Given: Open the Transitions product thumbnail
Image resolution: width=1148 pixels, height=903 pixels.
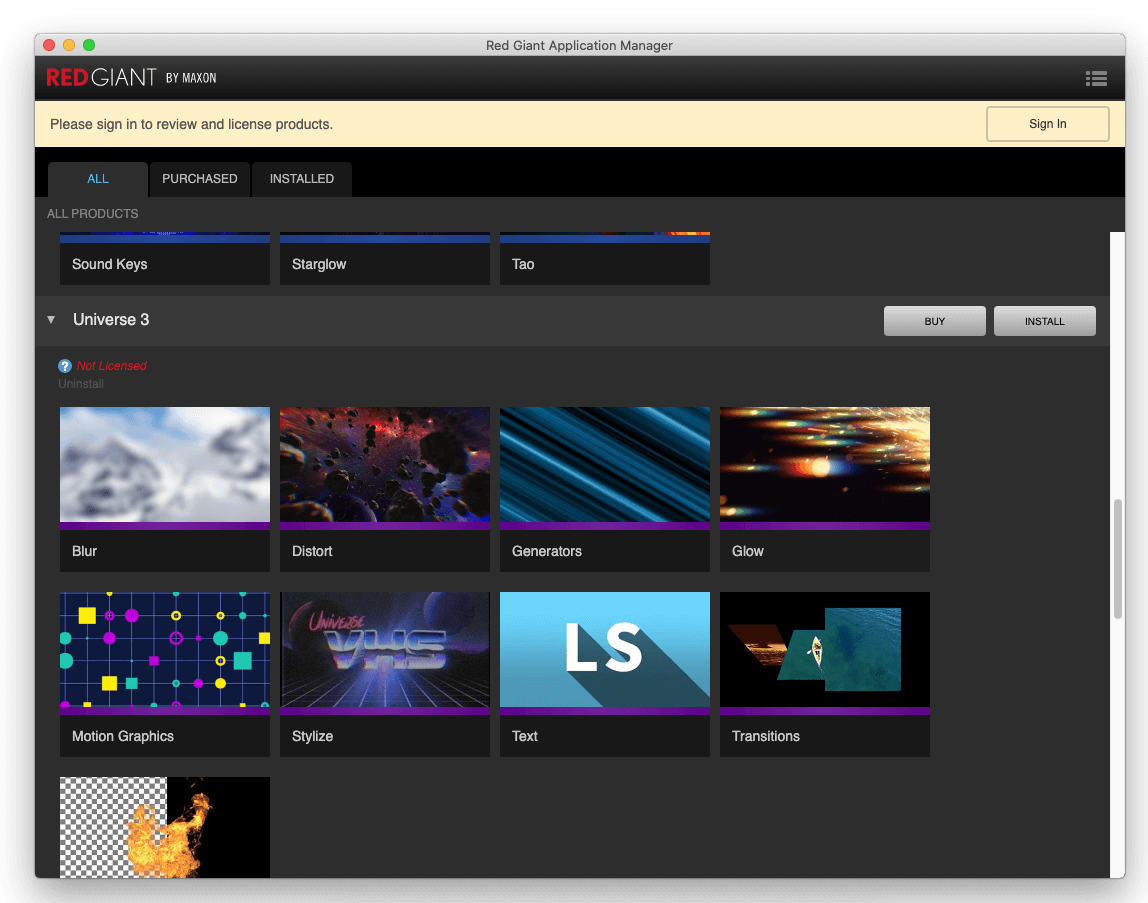Looking at the screenshot, I should (x=824, y=650).
